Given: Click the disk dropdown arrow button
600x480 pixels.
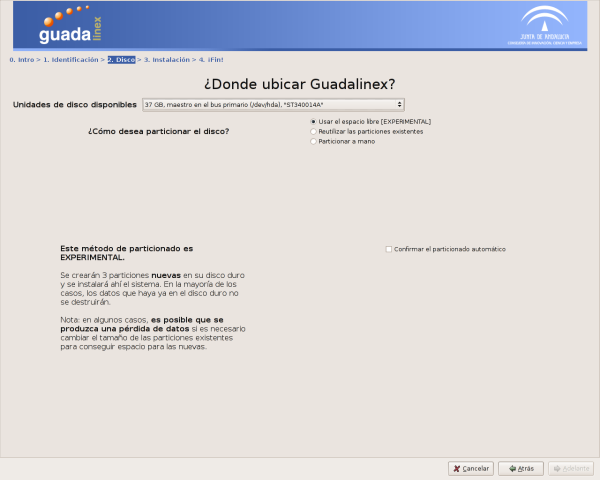Looking at the screenshot, I should pos(400,104).
